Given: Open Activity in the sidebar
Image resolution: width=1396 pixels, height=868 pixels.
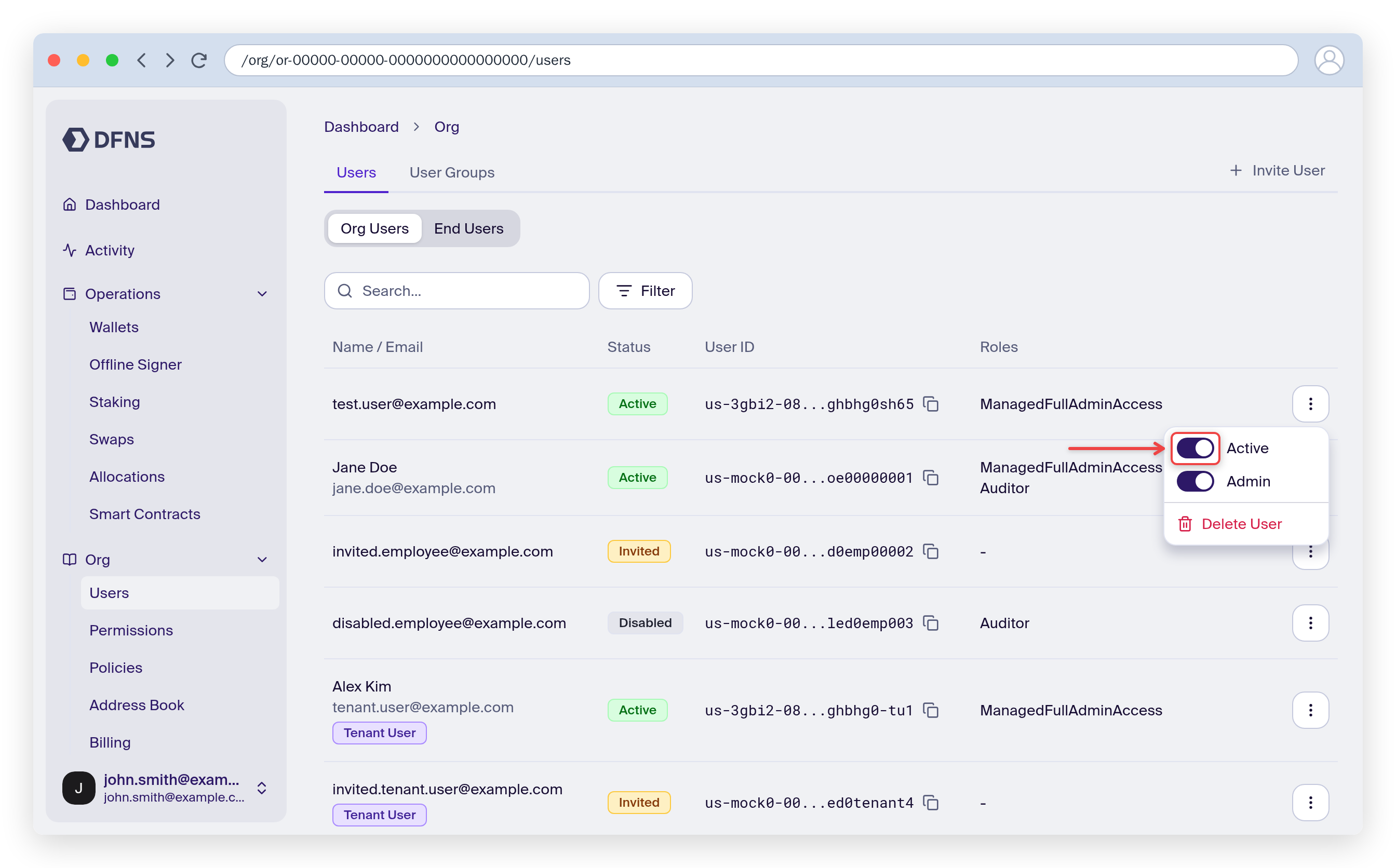Looking at the screenshot, I should click(x=110, y=250).
